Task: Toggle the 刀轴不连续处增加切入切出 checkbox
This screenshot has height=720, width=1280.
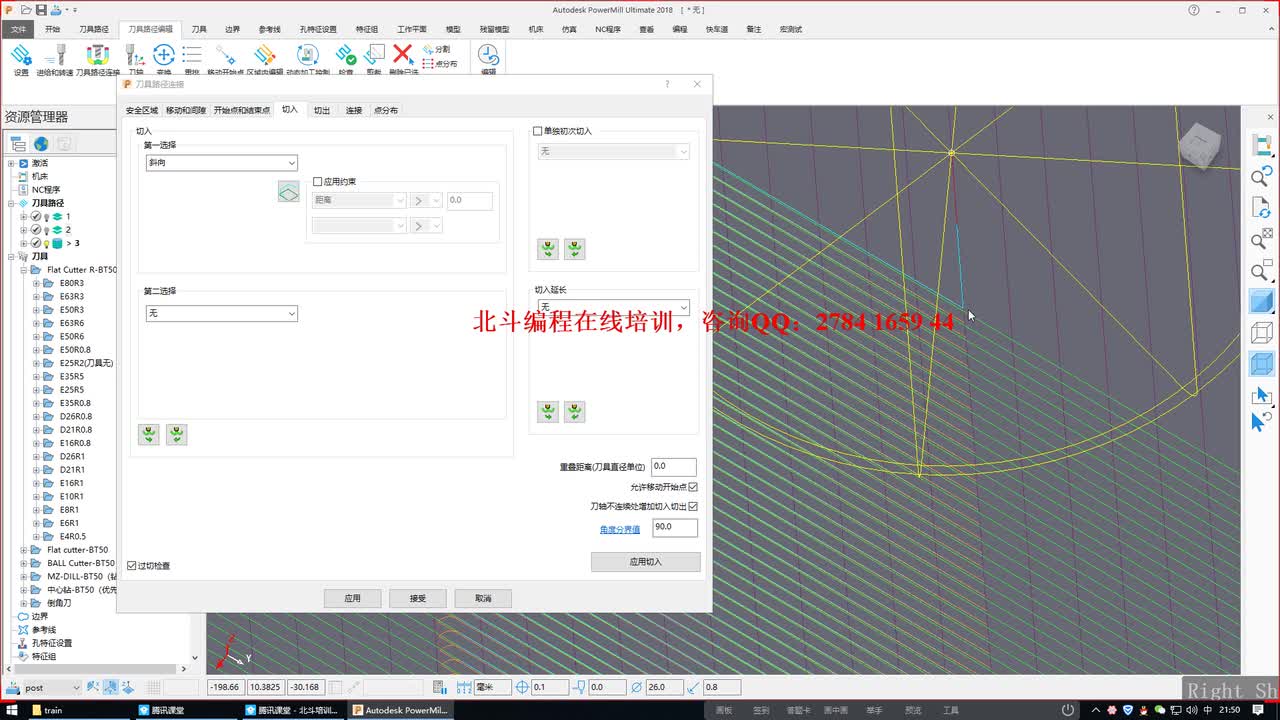Action: click(693, 507)
